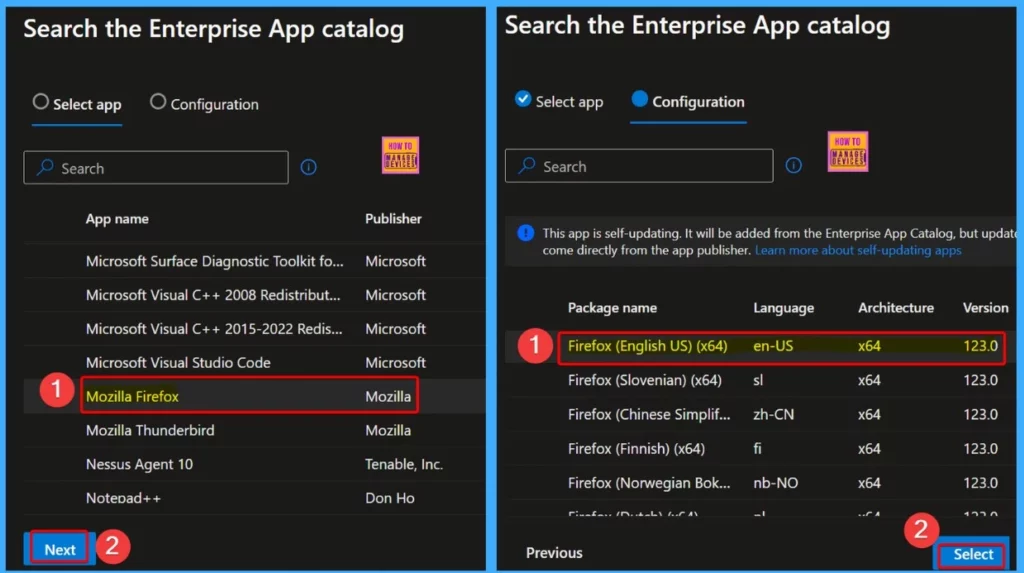Open 'Learn more about self-updating apps' link
The width and height of the screenshot is (1024, 573).
point(858,250)
